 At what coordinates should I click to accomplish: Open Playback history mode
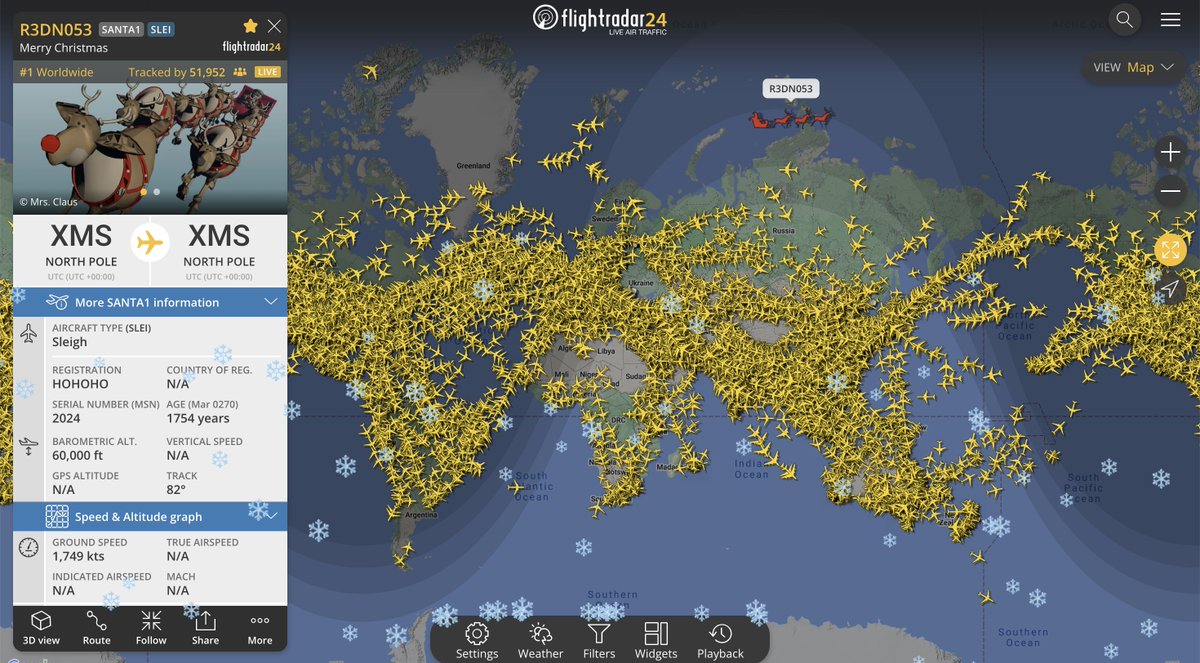pos(720,640)
